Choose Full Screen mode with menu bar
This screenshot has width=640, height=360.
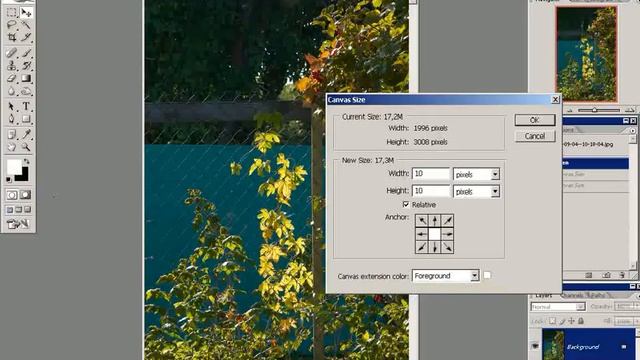point(19,210)
